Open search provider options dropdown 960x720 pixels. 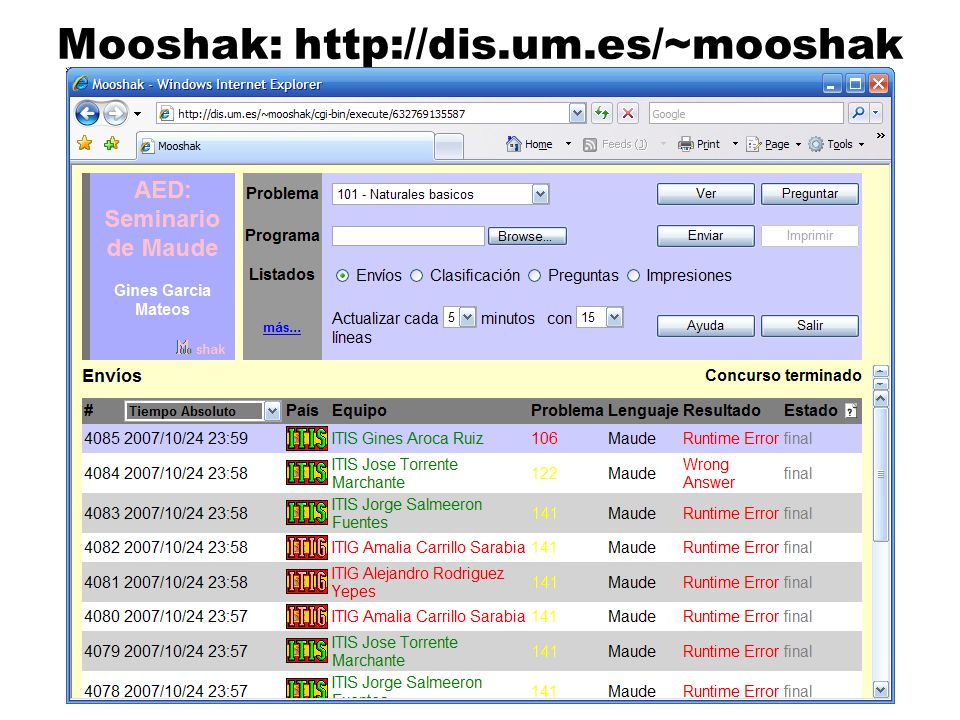[876, 113]
